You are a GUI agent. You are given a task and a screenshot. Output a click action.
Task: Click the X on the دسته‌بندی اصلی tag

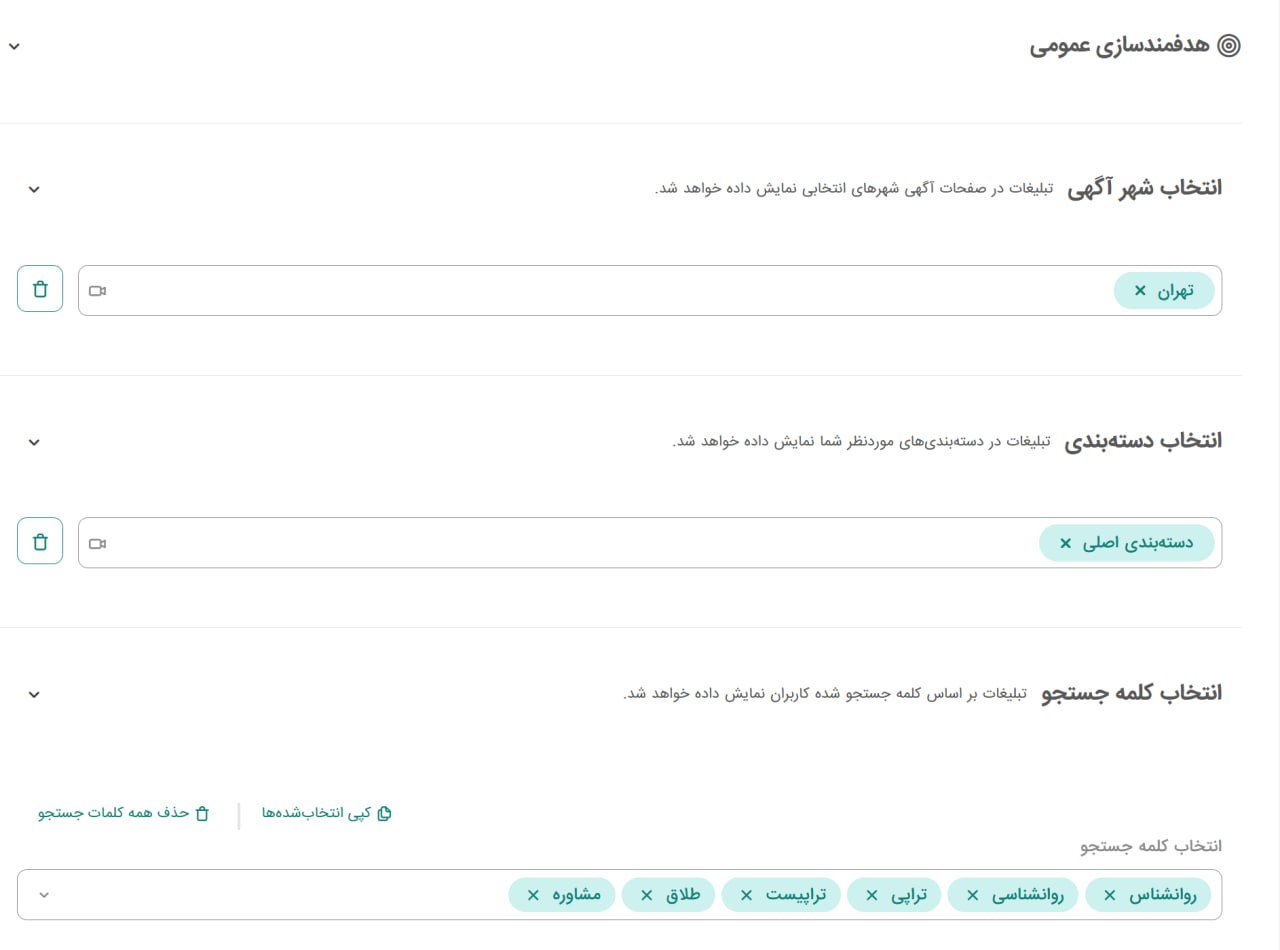[x=1066, y=543]
